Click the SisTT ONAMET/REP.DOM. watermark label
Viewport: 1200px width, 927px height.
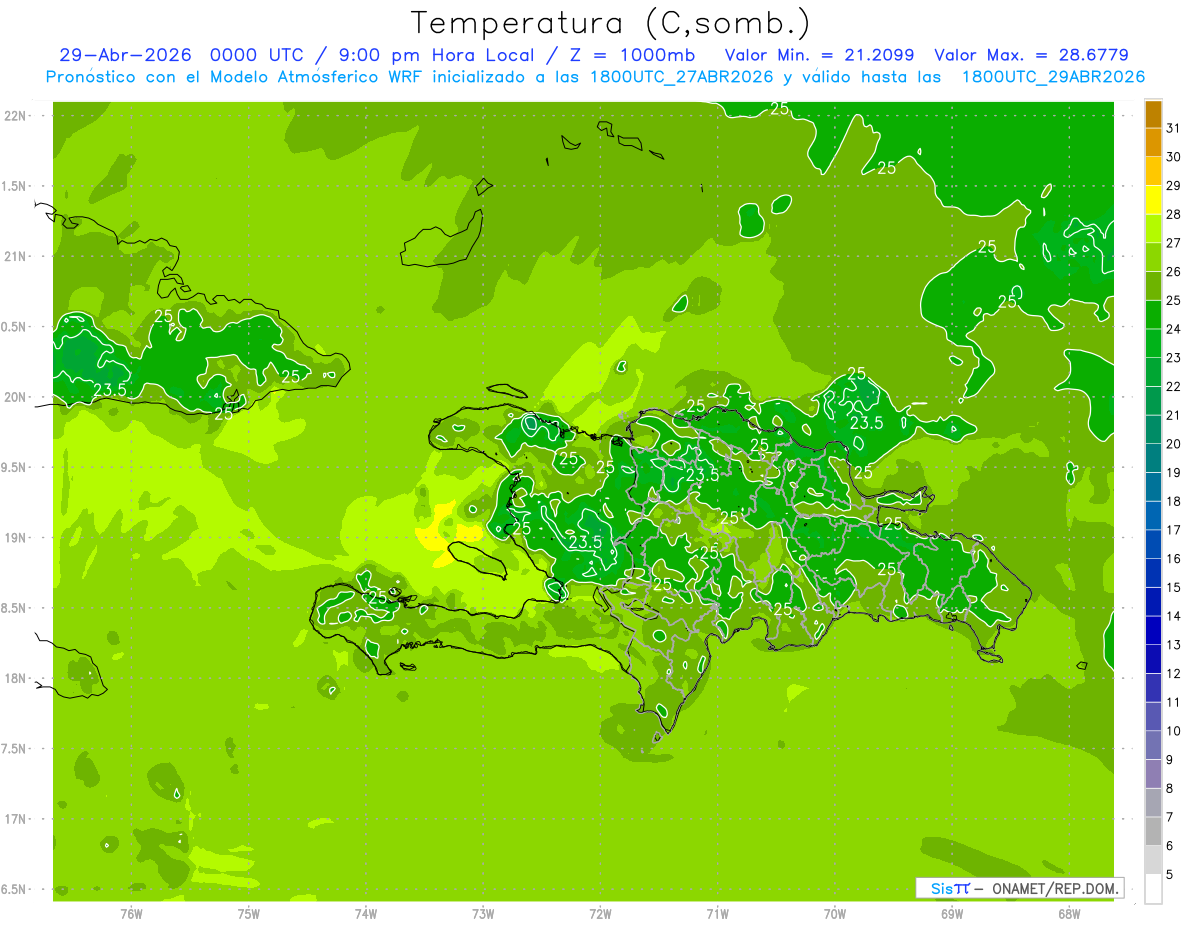coord(1019,888)
